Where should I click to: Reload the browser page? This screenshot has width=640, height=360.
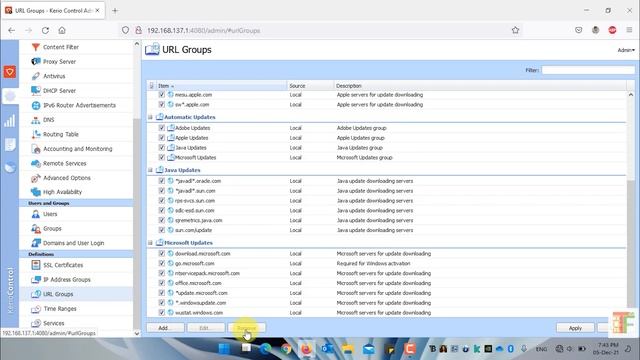45,30
